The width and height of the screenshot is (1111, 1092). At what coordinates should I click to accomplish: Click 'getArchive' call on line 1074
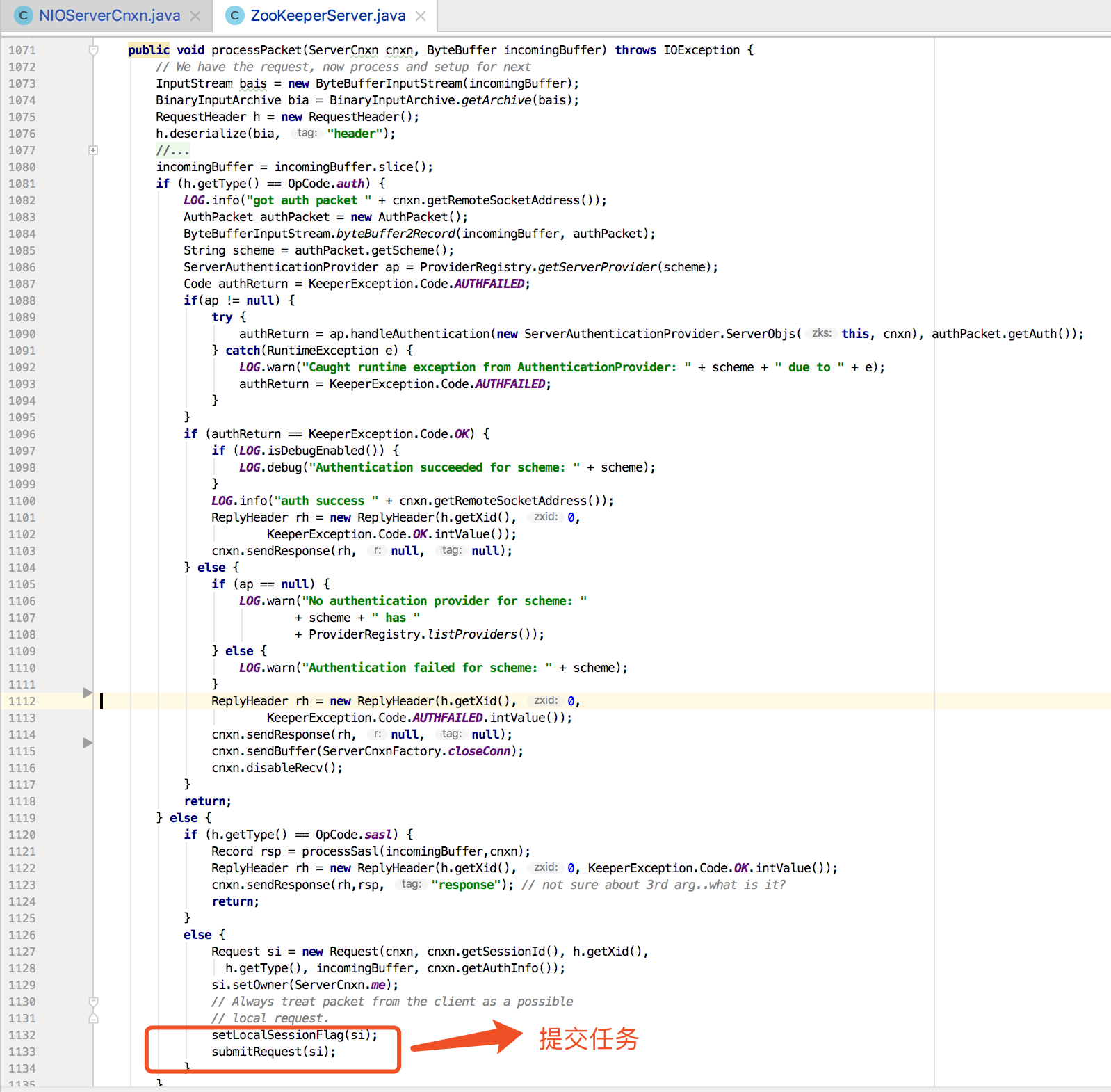496,100
